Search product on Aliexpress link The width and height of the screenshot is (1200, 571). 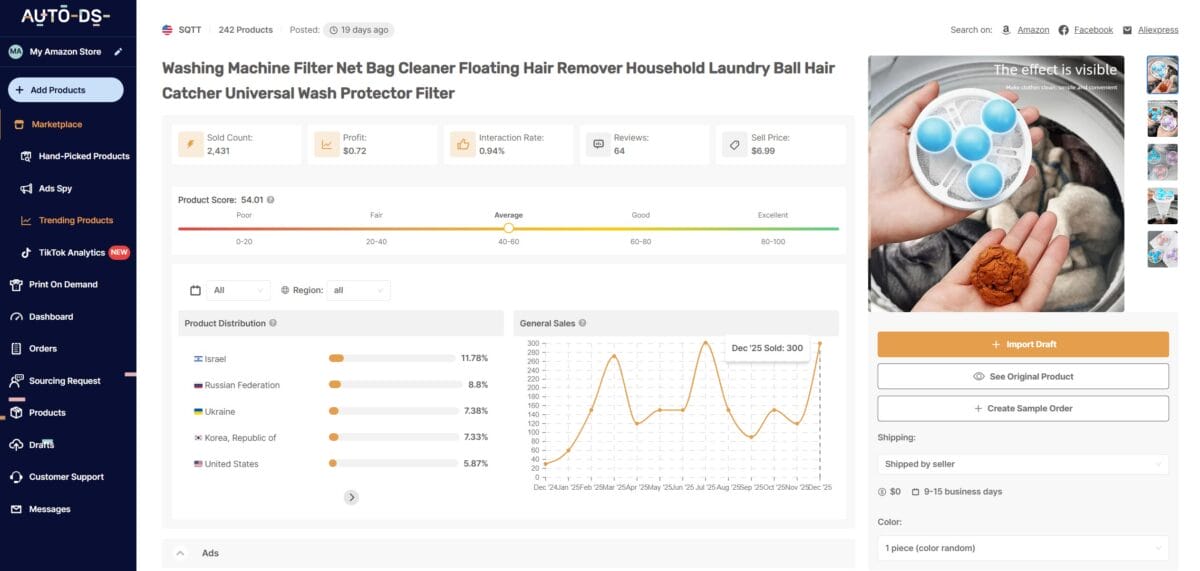click(1158, 30)
